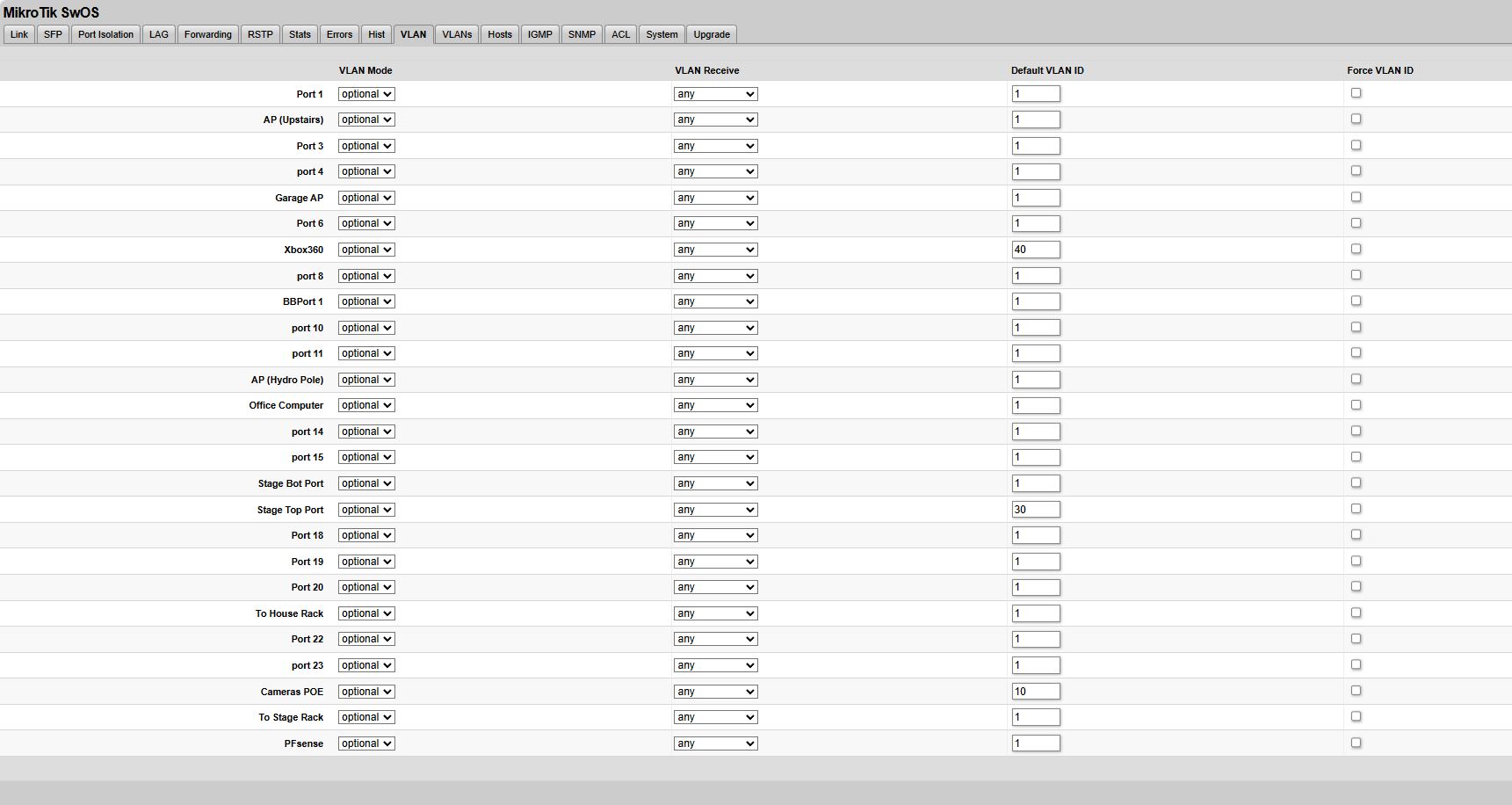Expand VLAN Mode dropdown for Xbox360
Viewport: 1512px width, 805px height.
tap(366, 250)
